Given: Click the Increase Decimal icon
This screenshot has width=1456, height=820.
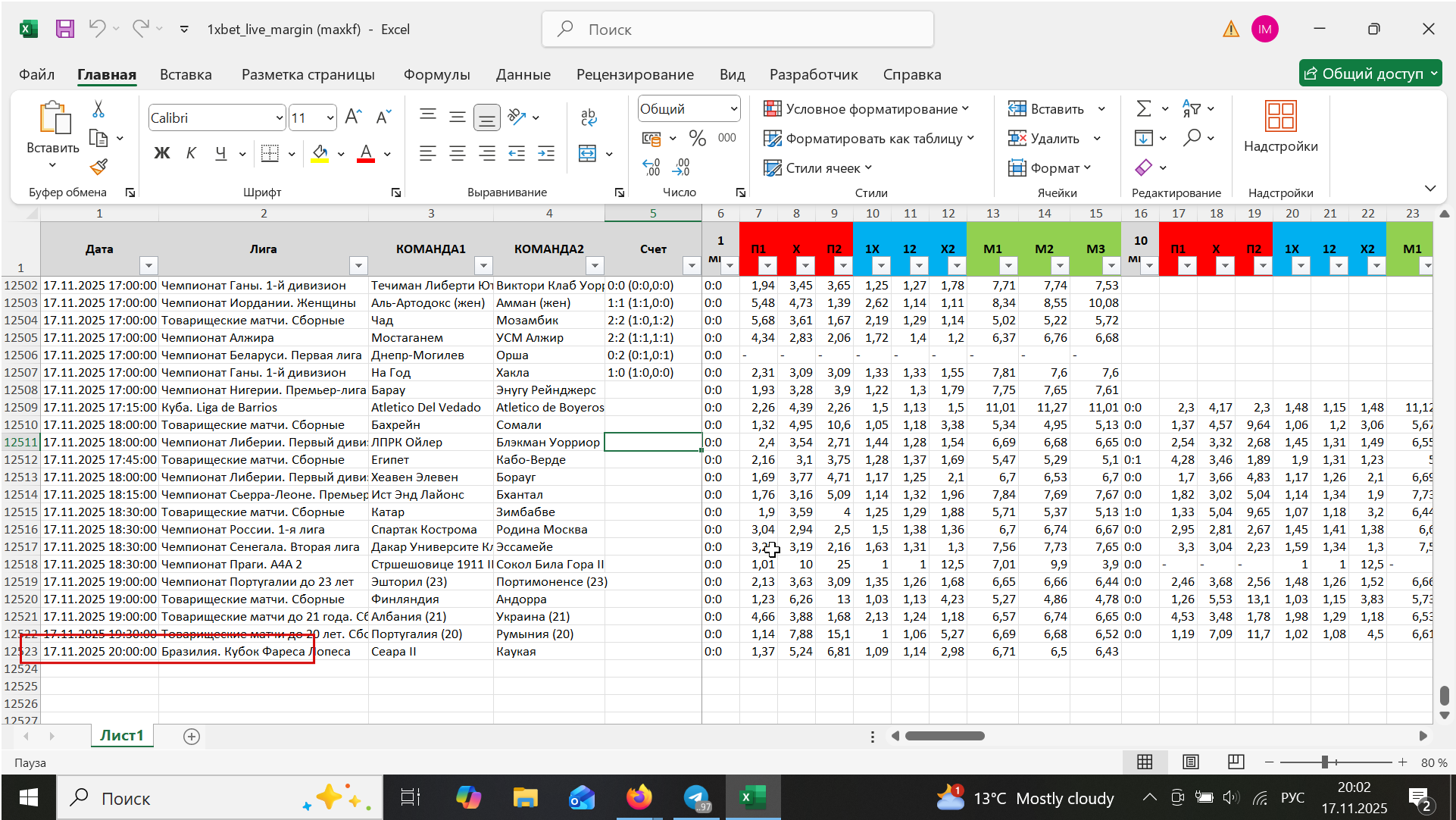Looking at the screenshot, I should [x=651, y=167].
